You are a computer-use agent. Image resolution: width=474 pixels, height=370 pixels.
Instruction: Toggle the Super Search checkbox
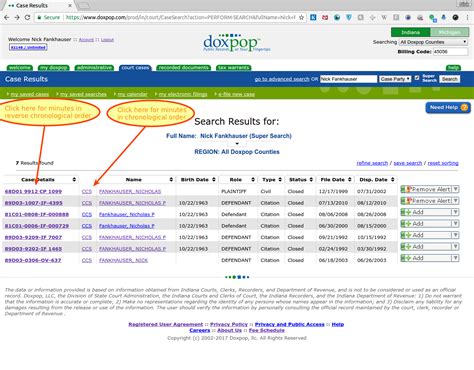(417, 78)
